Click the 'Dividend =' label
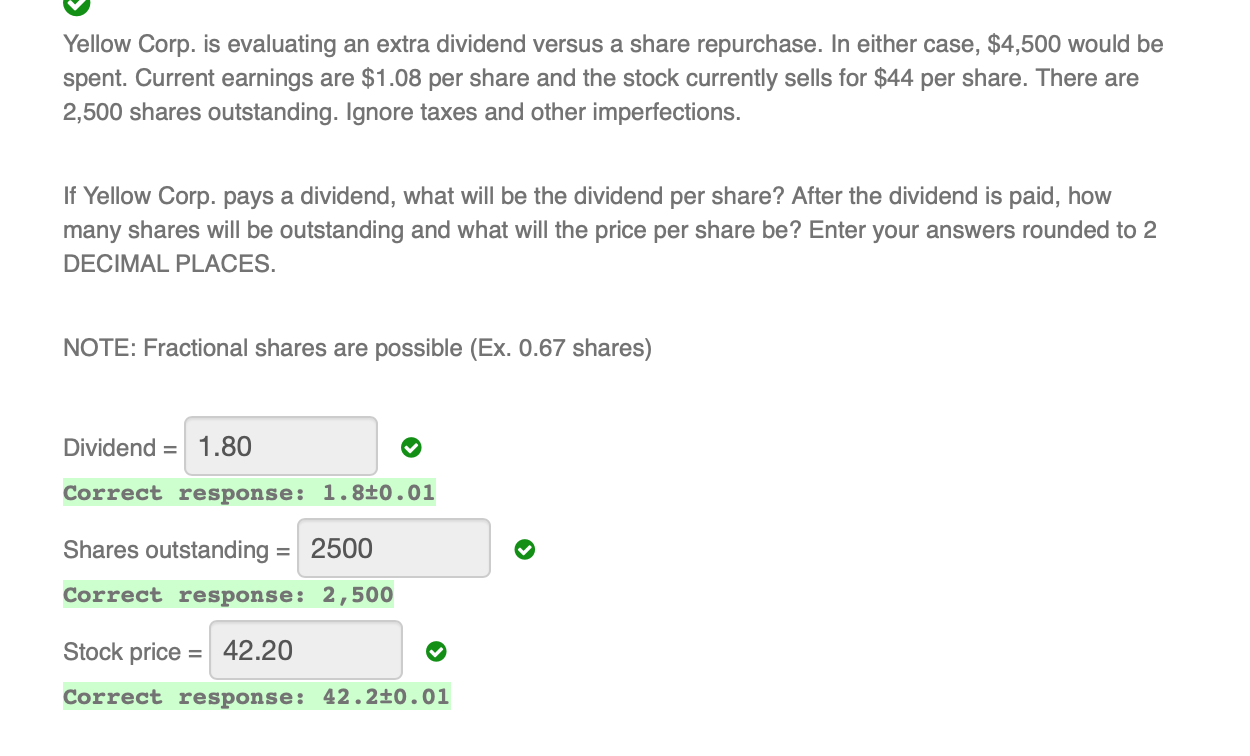1250x756 pixels. 118,448
